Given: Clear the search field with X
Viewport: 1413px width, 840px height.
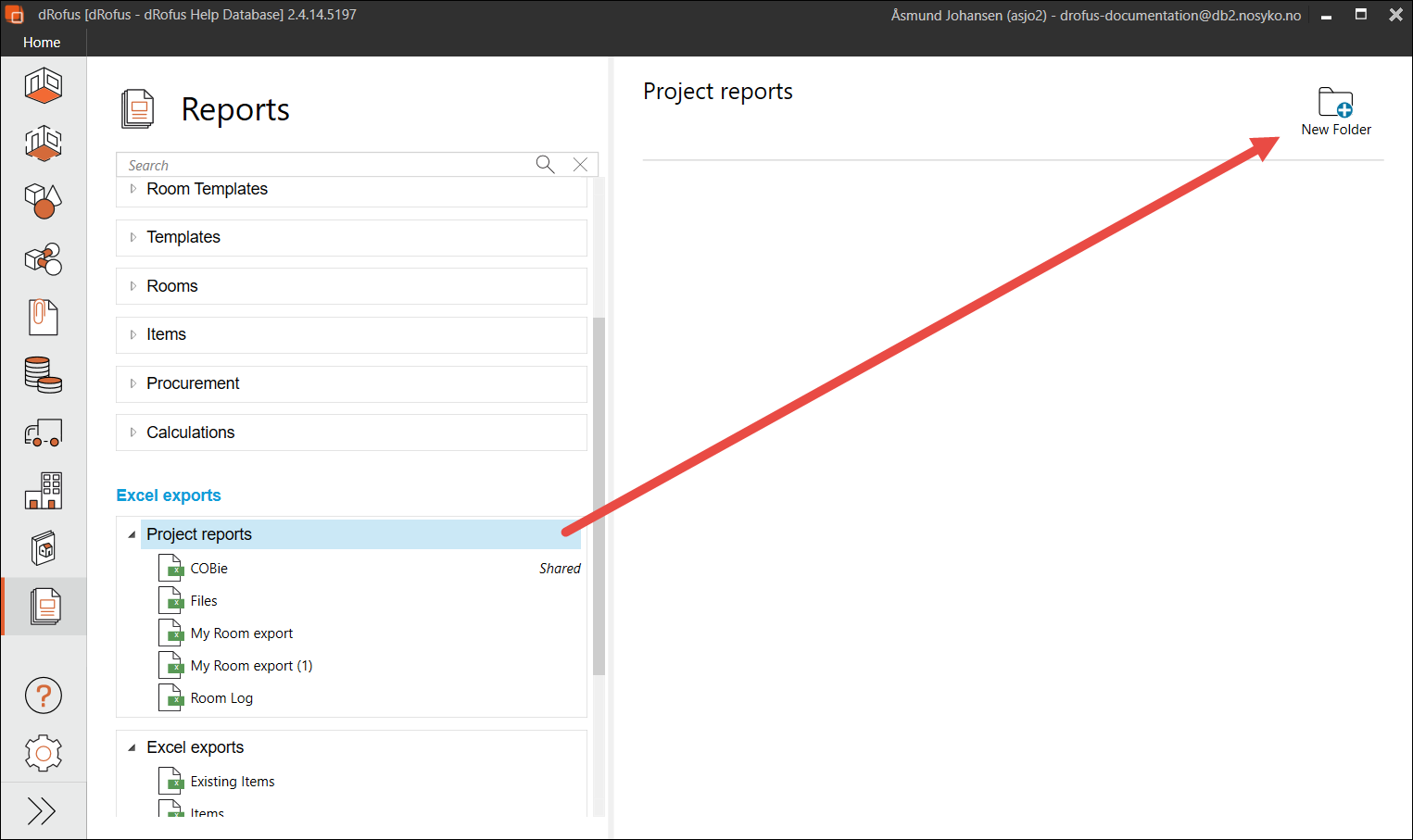Looking at the screenshot, I should coord(580,164).
